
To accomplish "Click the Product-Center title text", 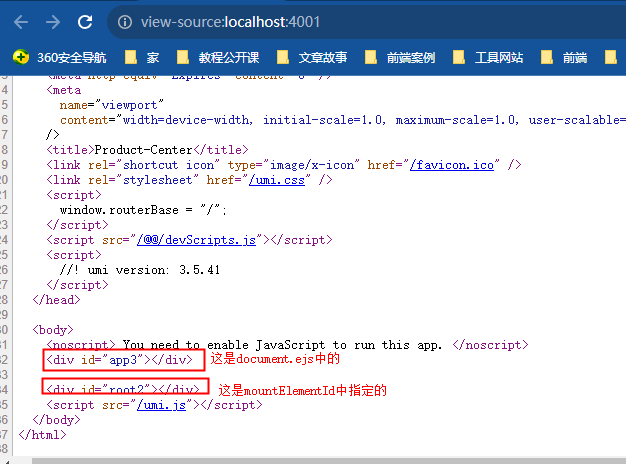I will (144, 150).
